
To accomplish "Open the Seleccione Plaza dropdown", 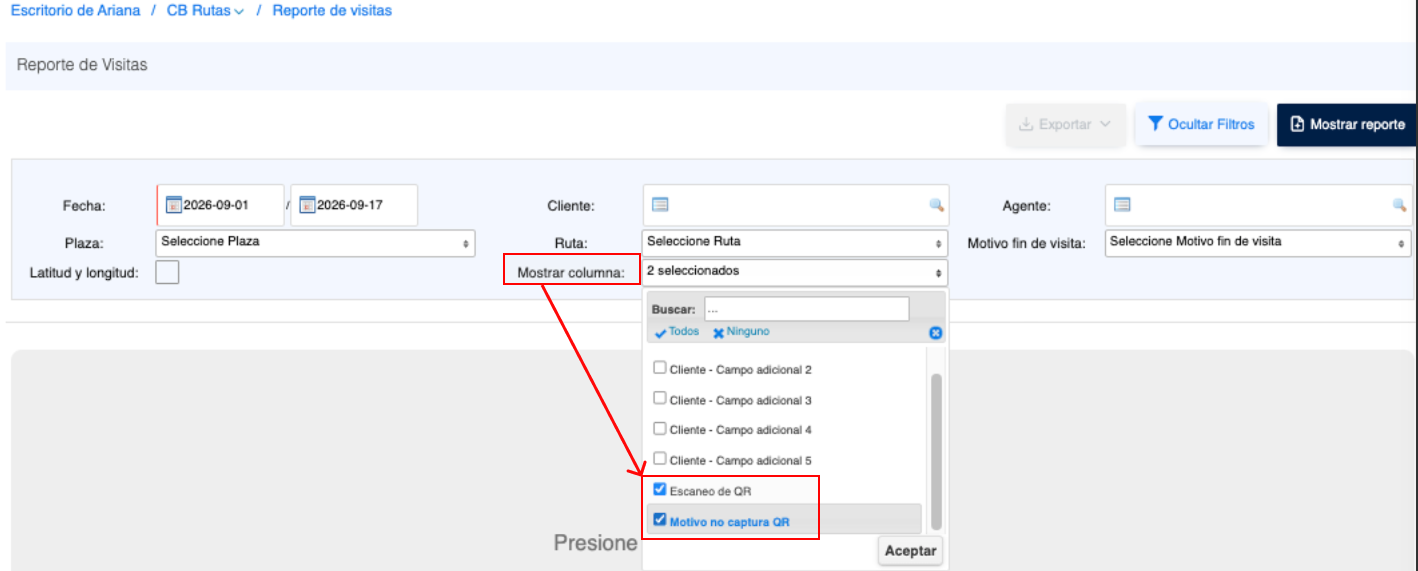I will coord(315,243).
